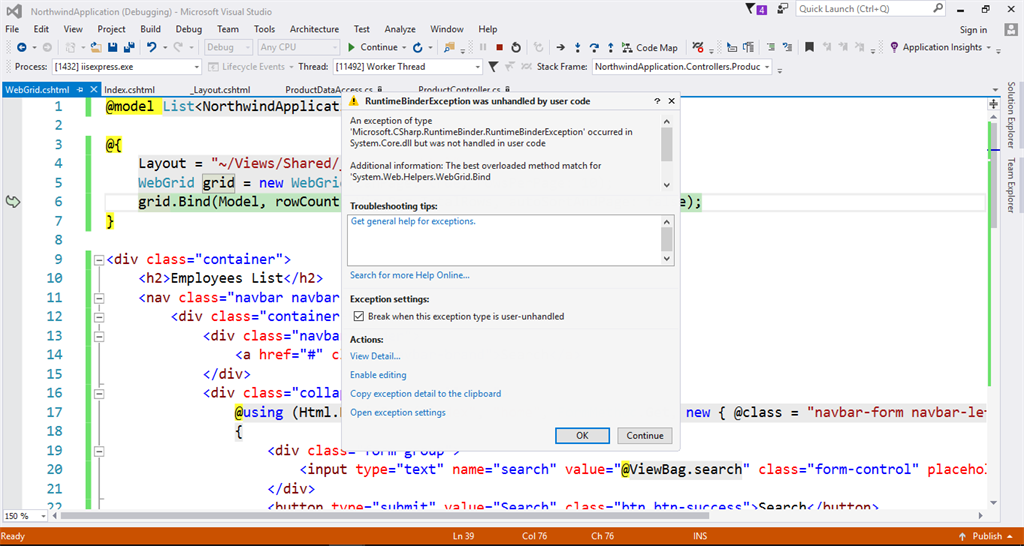Click the Save All icon
The width and height of the screenshot is (1024, 546).
(129, 47)
